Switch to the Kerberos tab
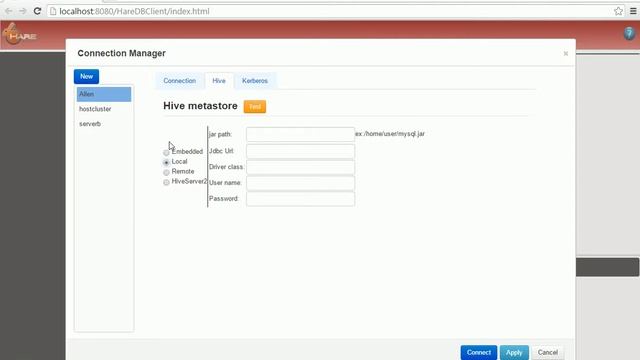The image size is (640, 360). tap(255, 81)
